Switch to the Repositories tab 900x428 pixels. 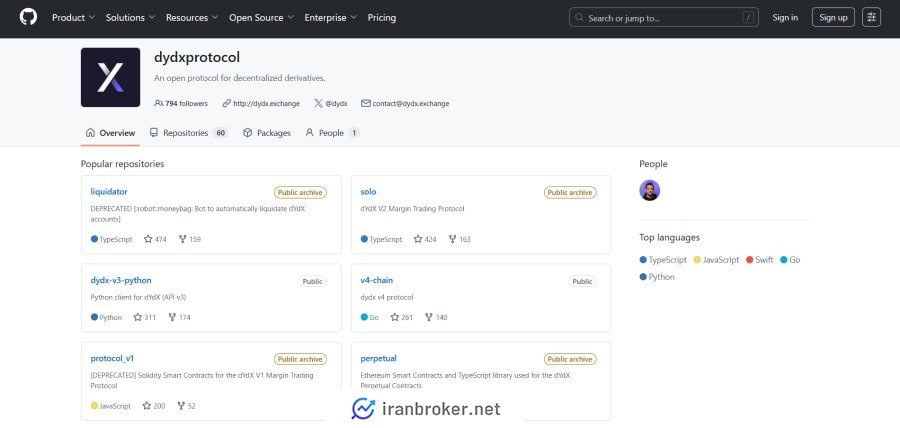pyautogui.click(x=189, y=133)
